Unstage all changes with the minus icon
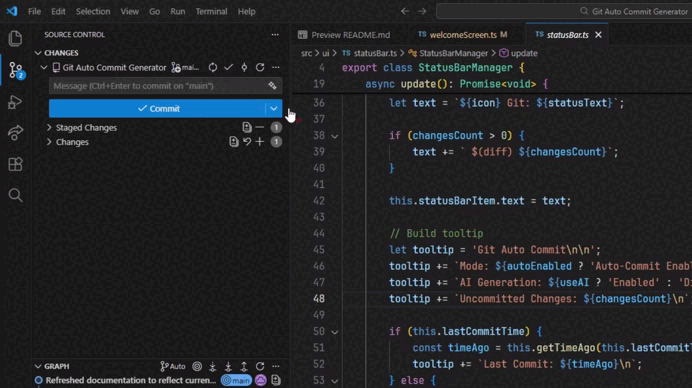 (260, 128)
